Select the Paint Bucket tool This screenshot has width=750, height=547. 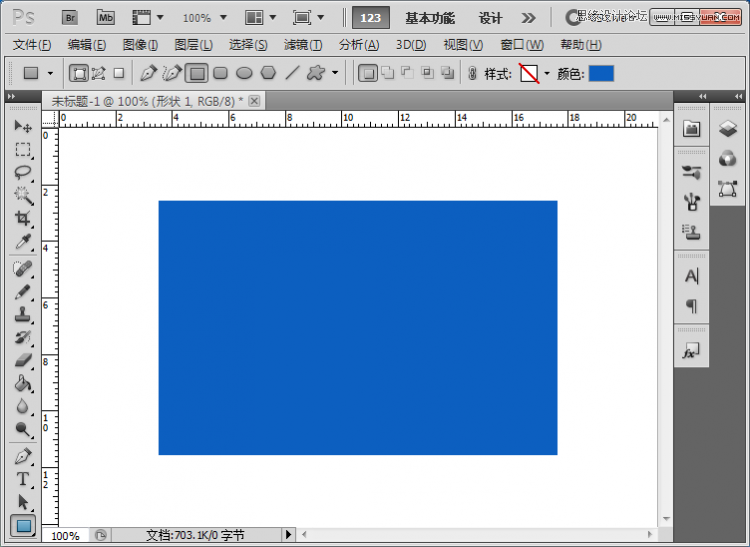click(22, 383)
